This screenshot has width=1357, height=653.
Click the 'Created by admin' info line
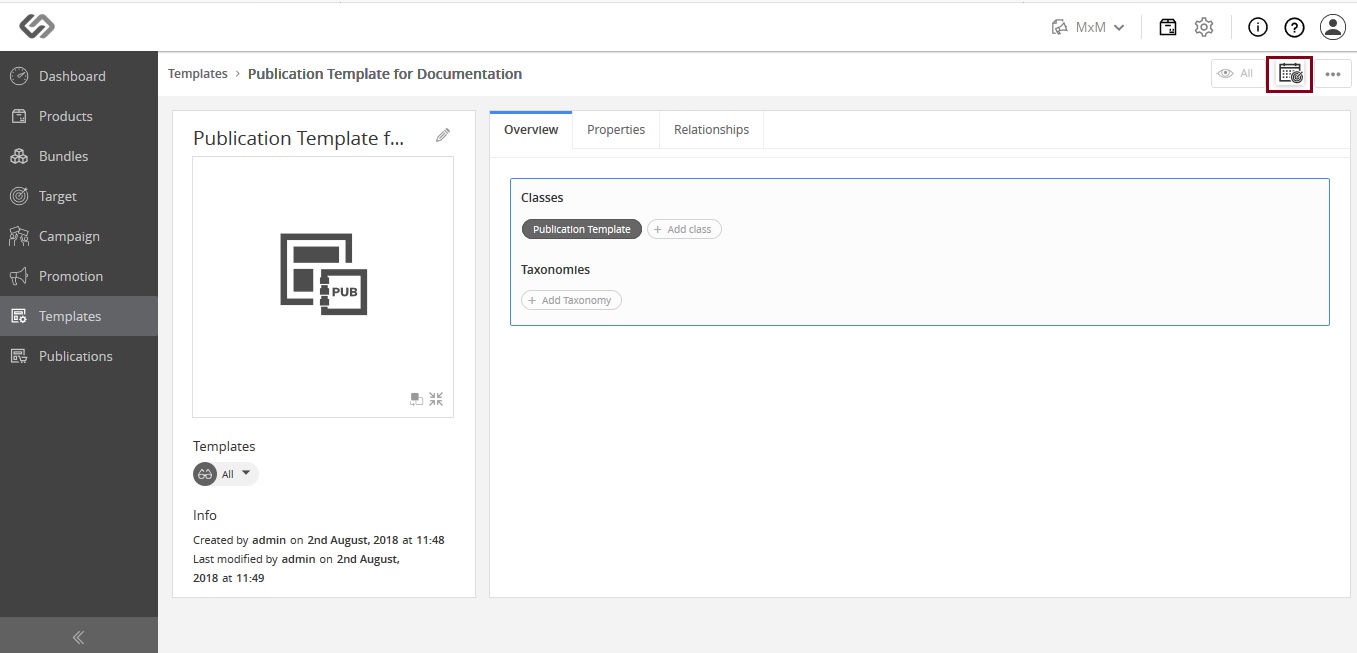click(319, 540)
